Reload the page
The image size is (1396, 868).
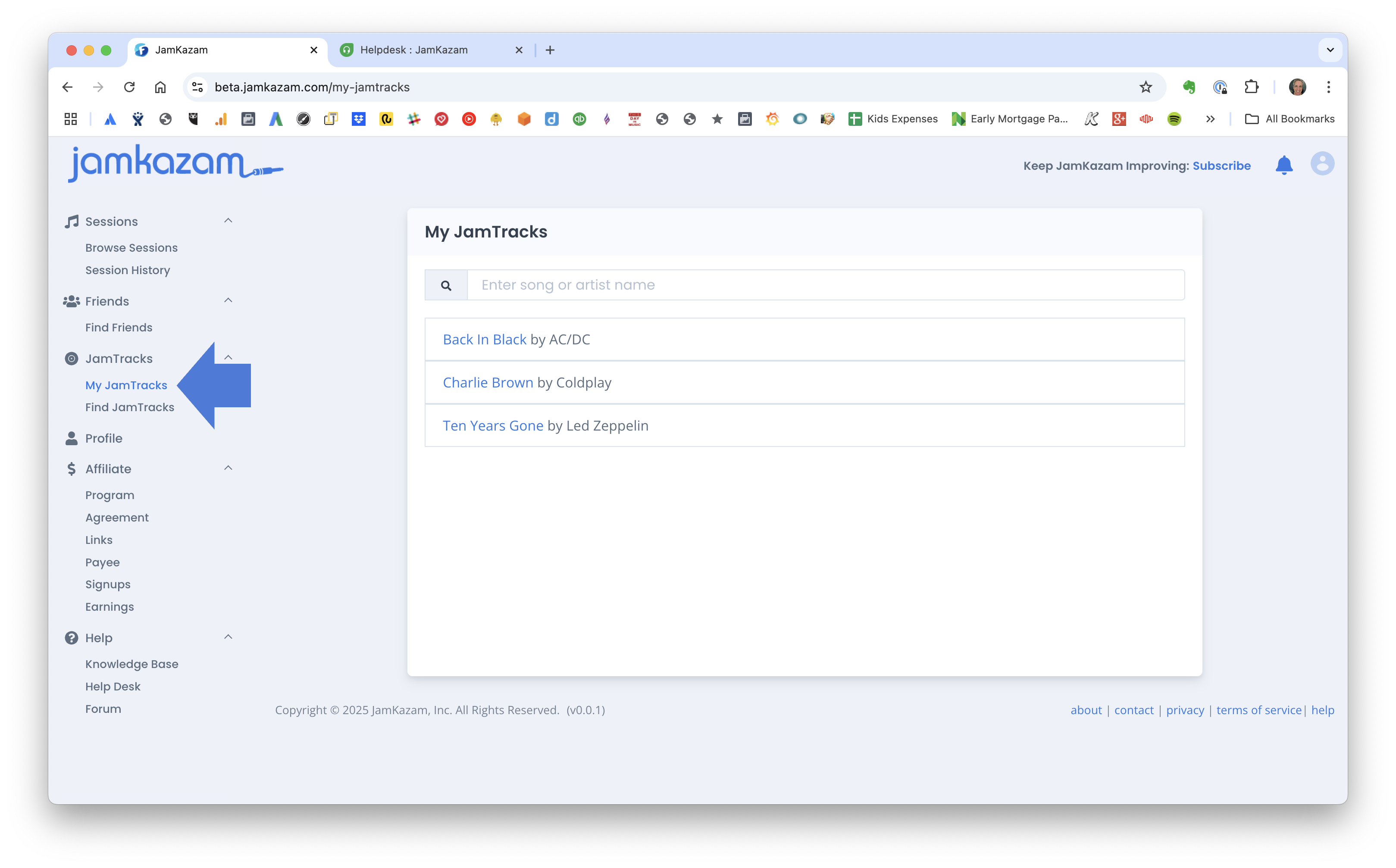click(129, 87)
